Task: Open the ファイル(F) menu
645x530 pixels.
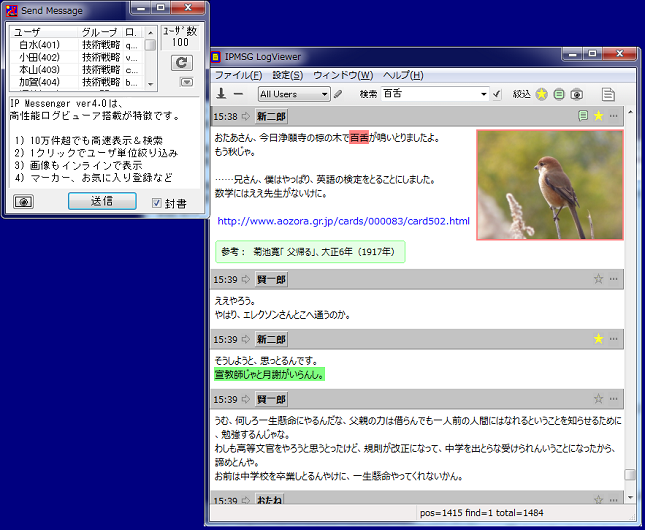Action: tap(238, 75)
